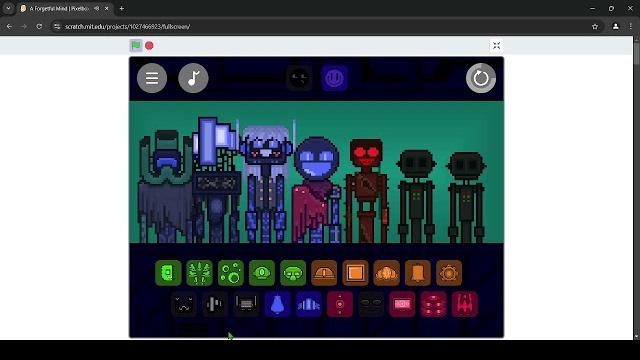This screenshot has width=640, height=360.
Task: Reload the browser page
Action: pyautogui.click(x=39, y=27)
